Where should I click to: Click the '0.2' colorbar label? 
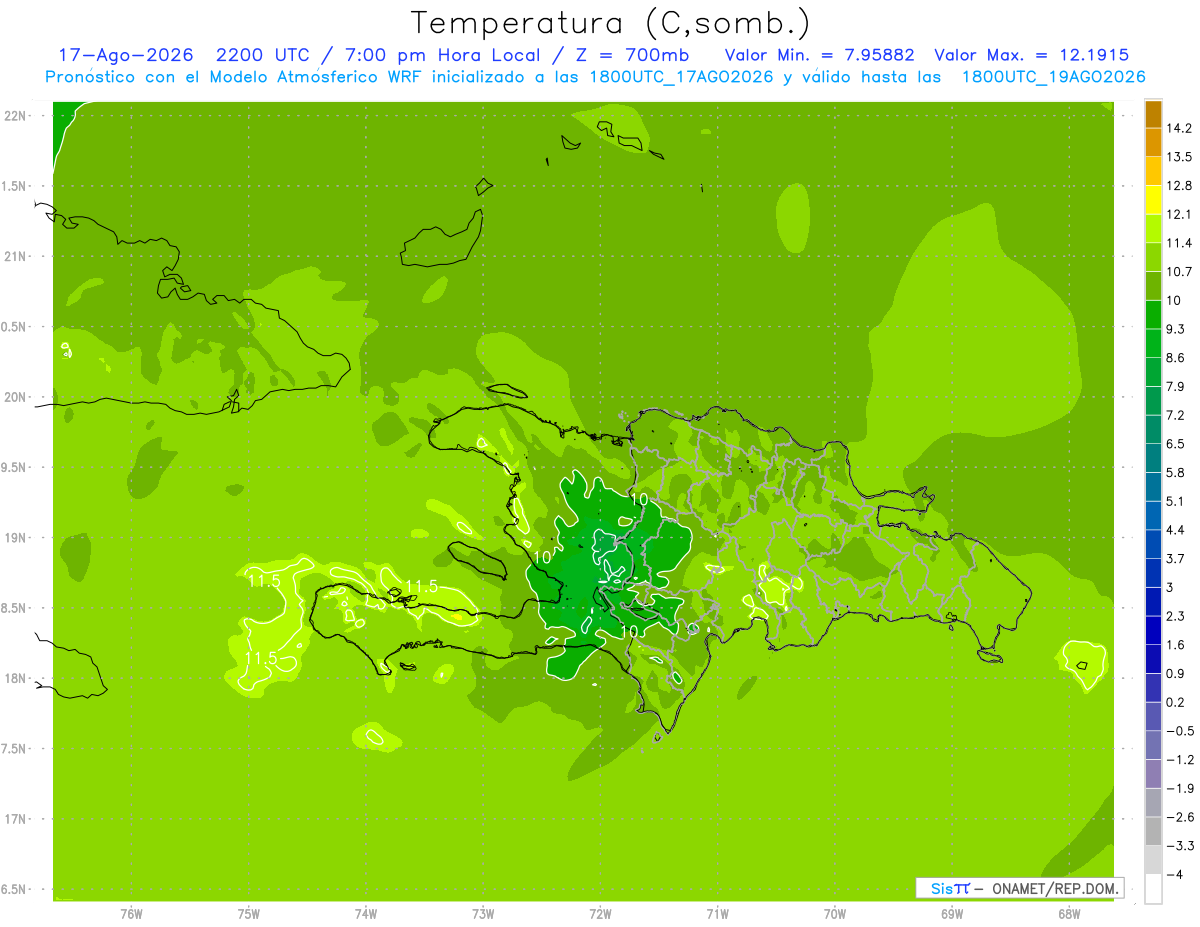pos(1176,703)
